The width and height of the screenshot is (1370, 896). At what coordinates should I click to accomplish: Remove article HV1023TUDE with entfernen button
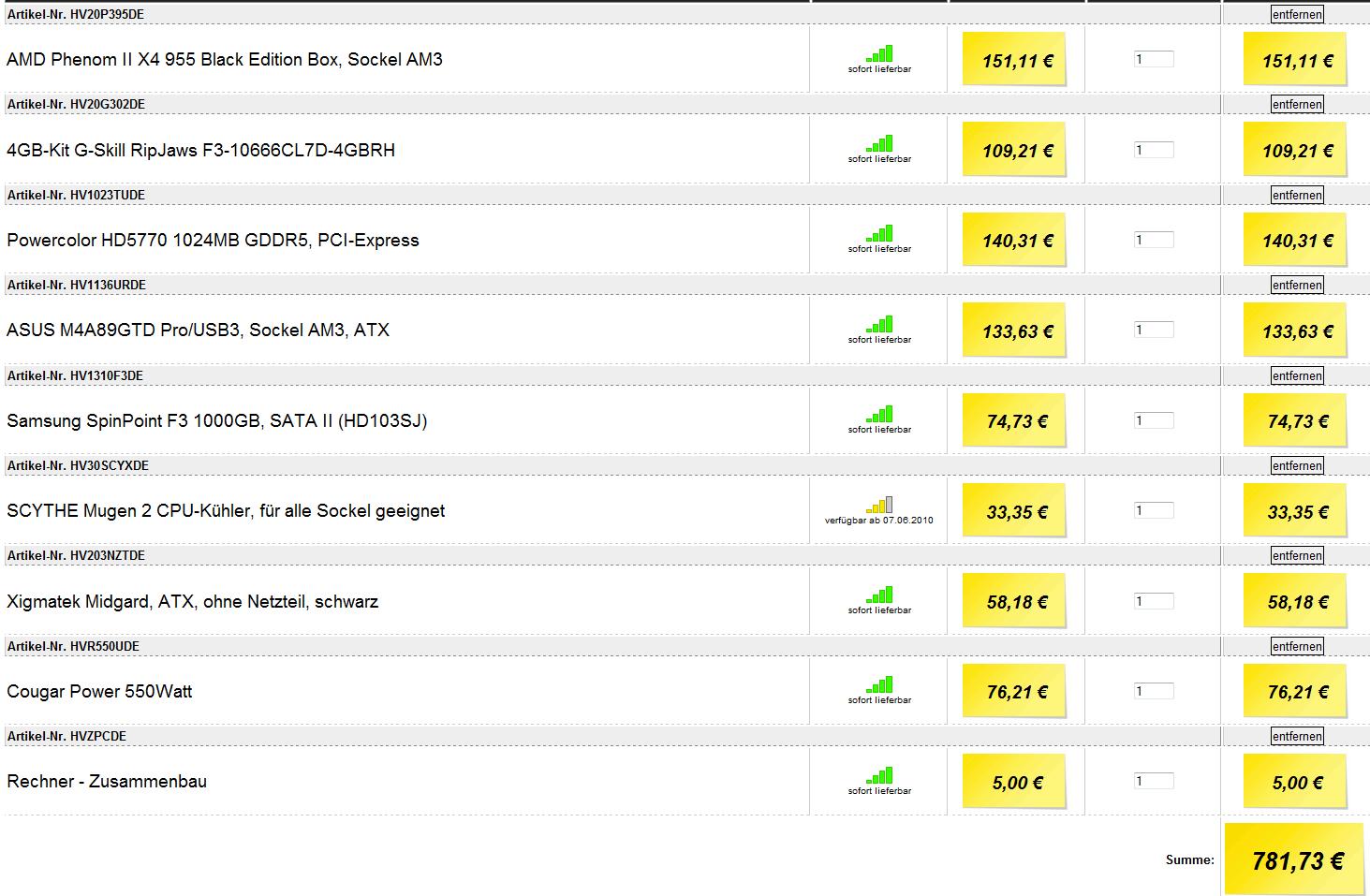click(x=1297, y=195)
